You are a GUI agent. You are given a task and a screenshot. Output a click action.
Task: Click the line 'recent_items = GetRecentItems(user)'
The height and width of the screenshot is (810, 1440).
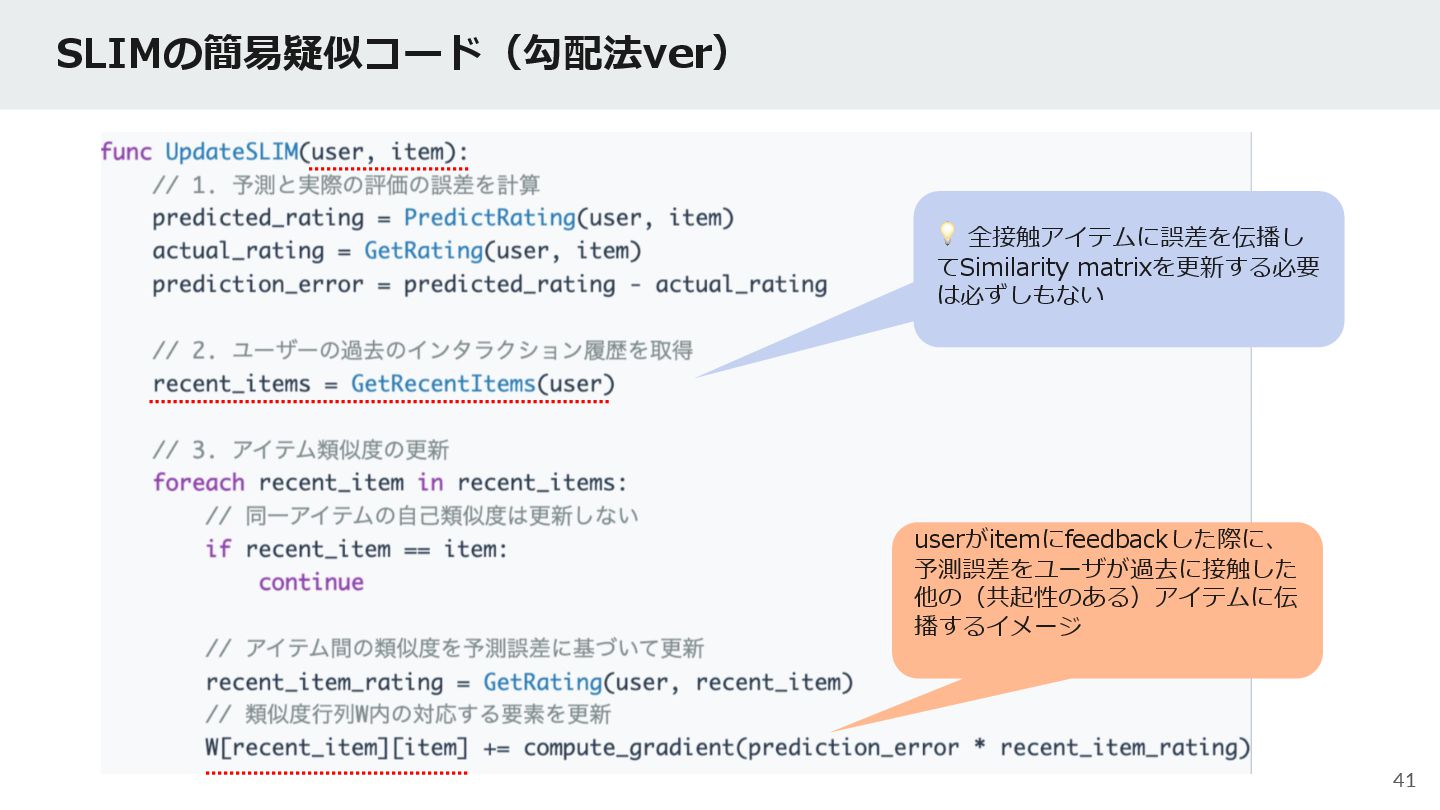coord(384,384)
